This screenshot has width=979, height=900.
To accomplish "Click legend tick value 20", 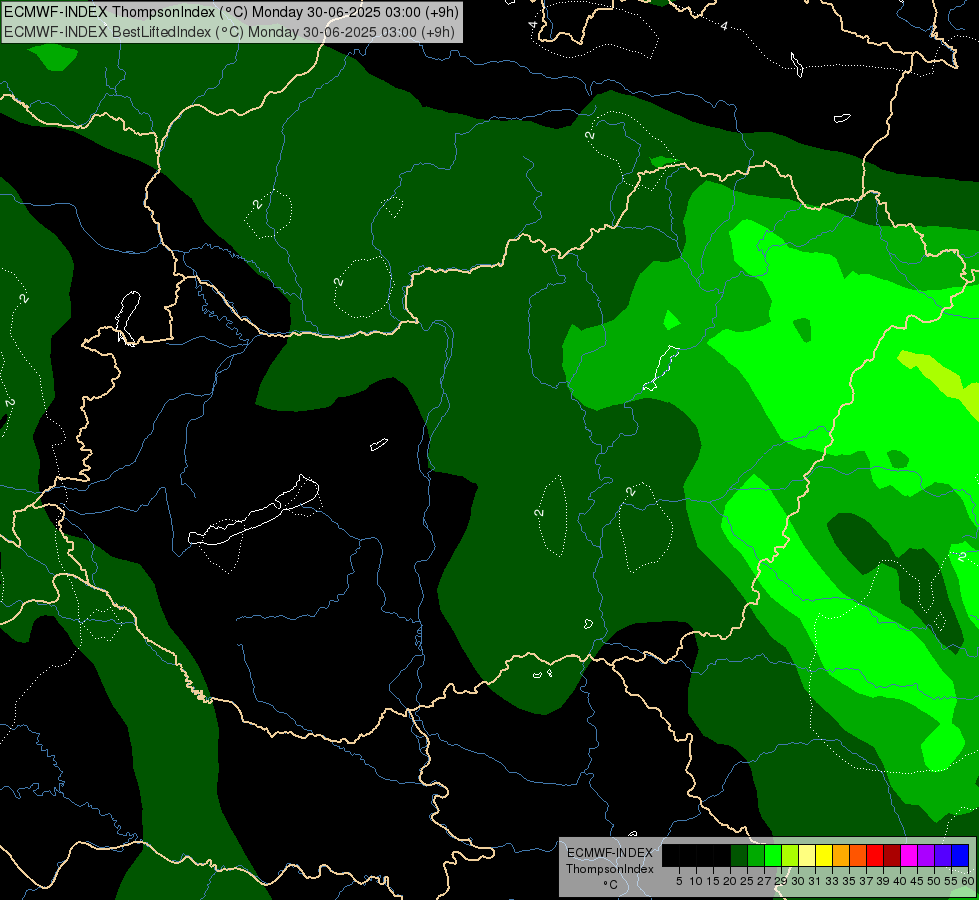I will tap(730, 881).
